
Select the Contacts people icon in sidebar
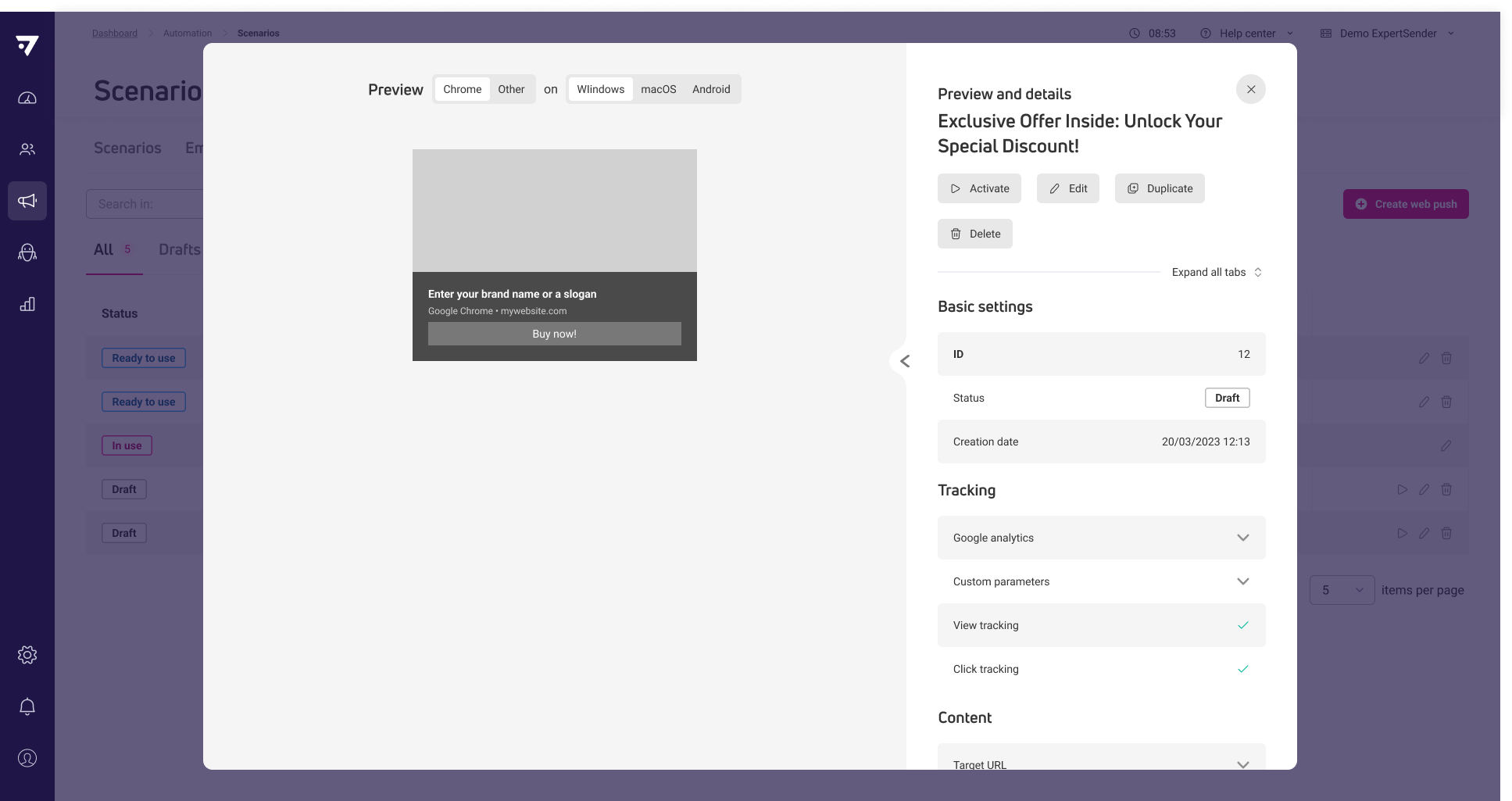point(27,148)
